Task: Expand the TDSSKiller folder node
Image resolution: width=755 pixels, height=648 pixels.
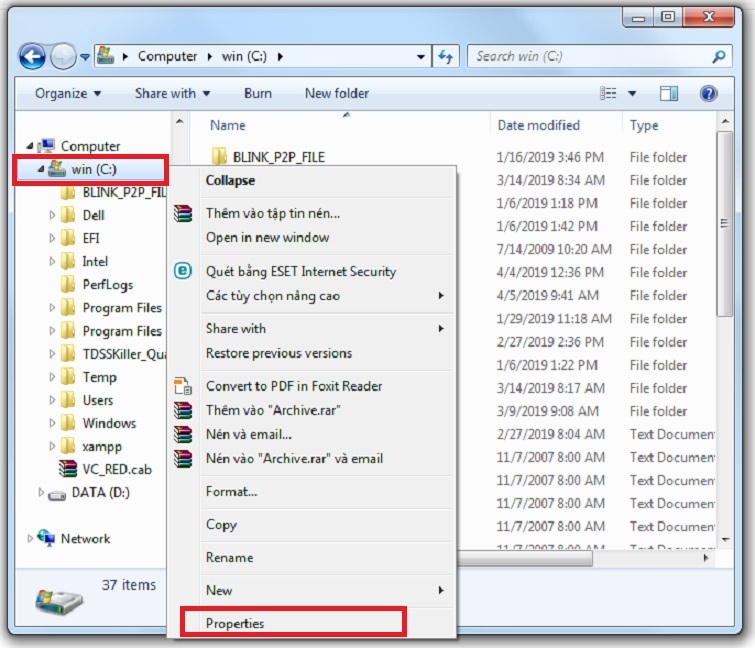Action: click(x=52, y=354)
